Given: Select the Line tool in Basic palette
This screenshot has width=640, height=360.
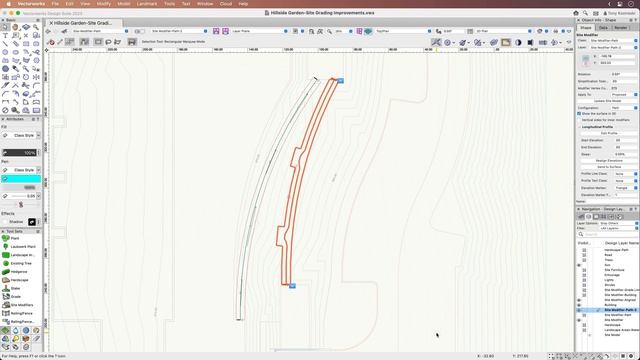Looking at the screenshot, I should click(5, 44).
